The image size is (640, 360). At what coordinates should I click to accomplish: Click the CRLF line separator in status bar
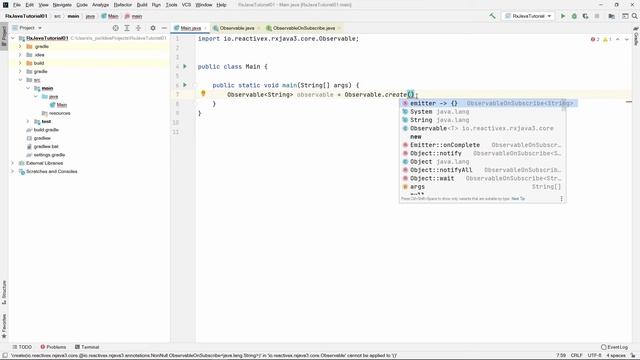576,356
